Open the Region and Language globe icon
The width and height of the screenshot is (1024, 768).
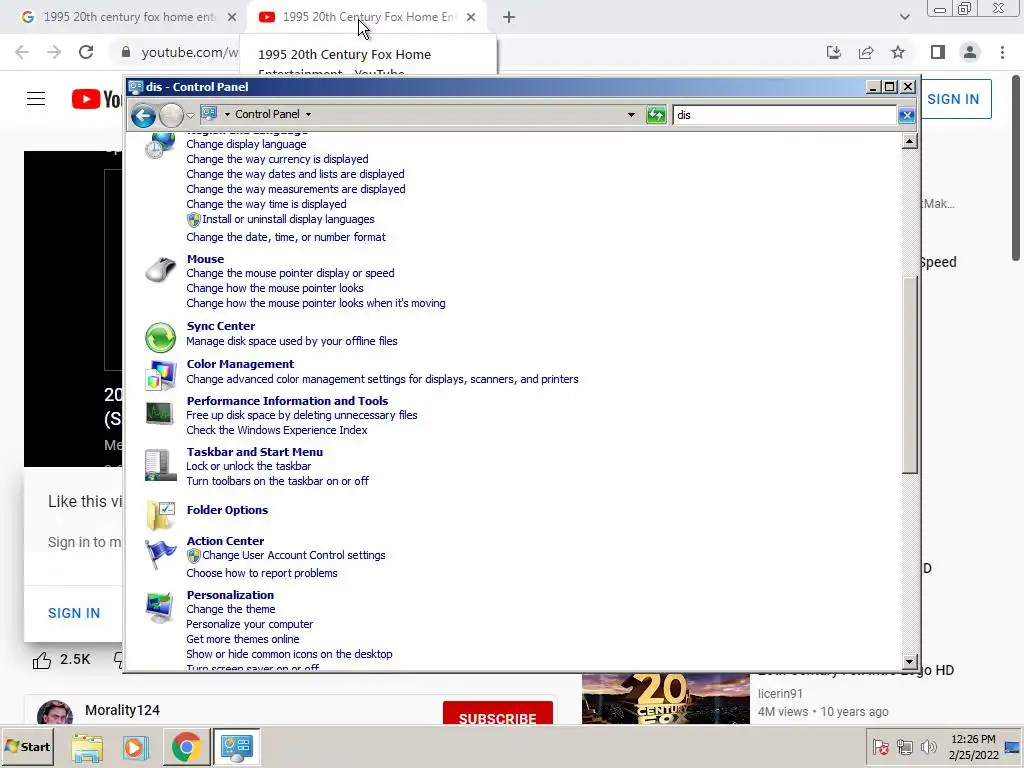point(160,145)
